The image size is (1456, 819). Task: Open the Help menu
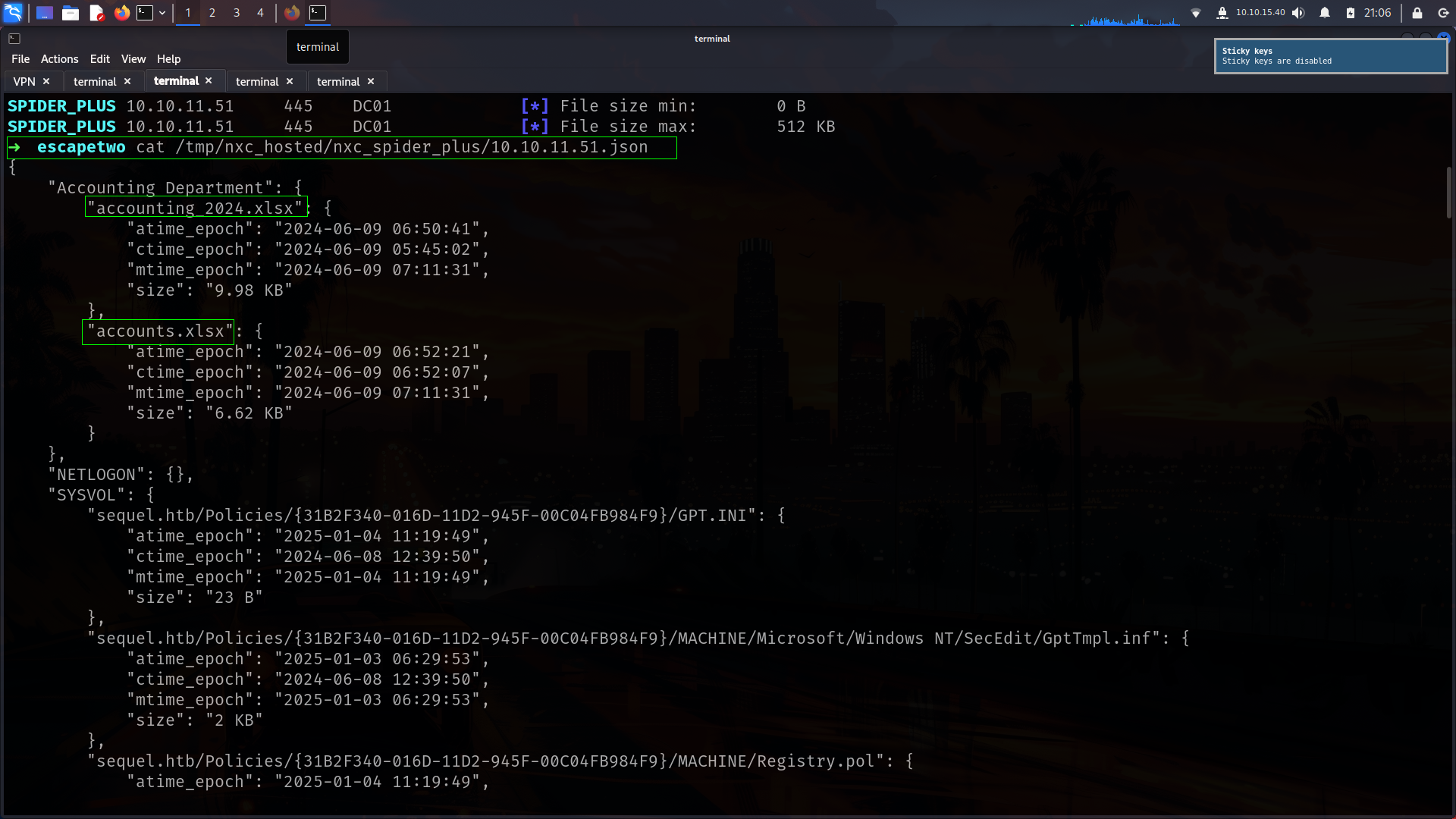tap(168, 59)
